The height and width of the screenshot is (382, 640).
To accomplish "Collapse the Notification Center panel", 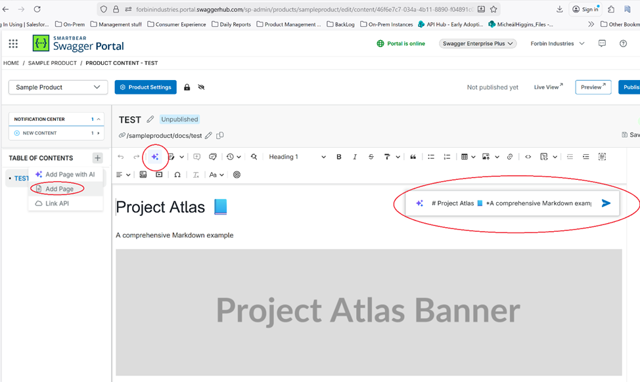I will point(98,119).
